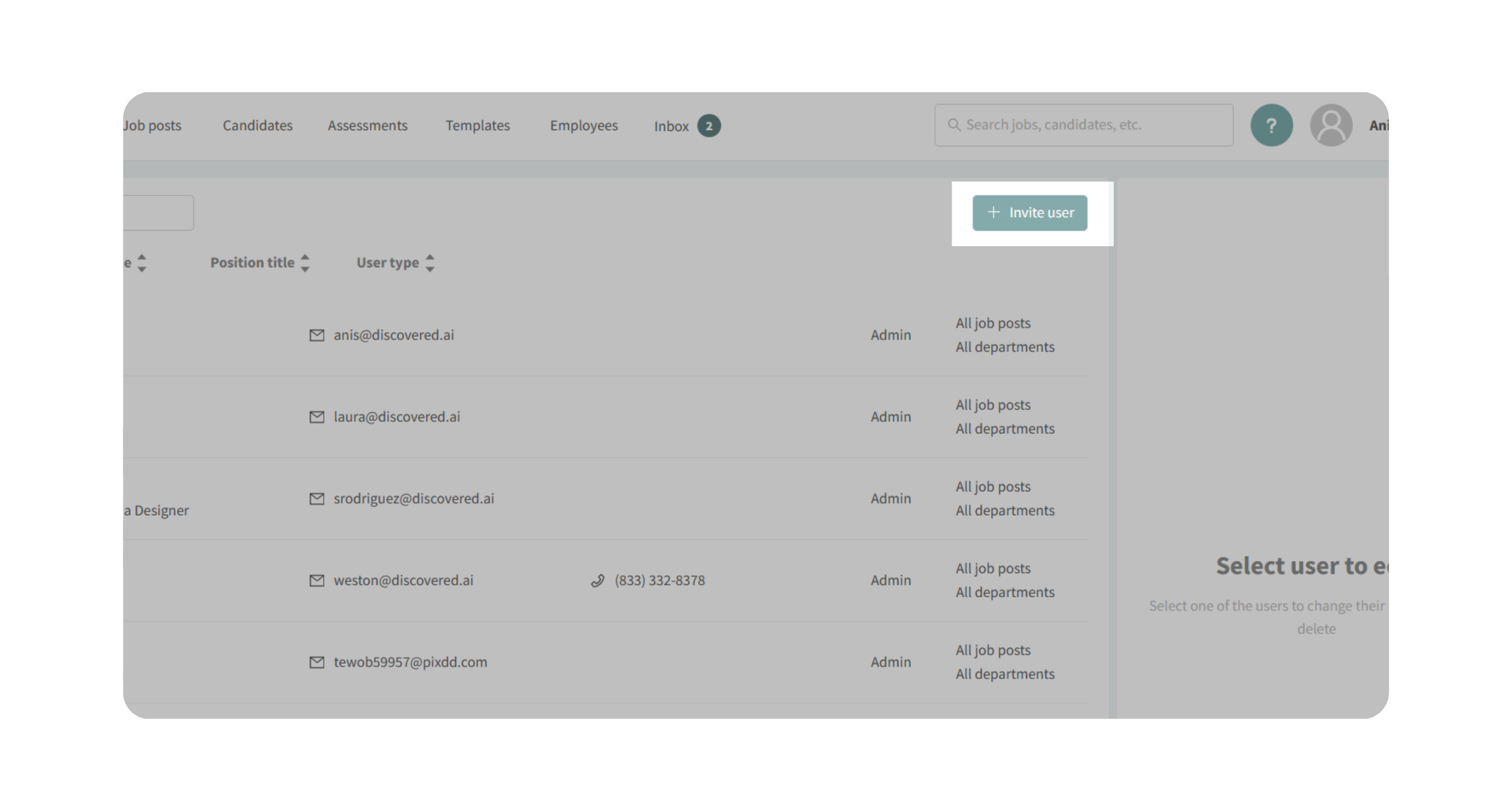The width and height of the screenshot is (1512, 811).
Task: Click All job posts in srodriguez row
Action: pos(992,487)
